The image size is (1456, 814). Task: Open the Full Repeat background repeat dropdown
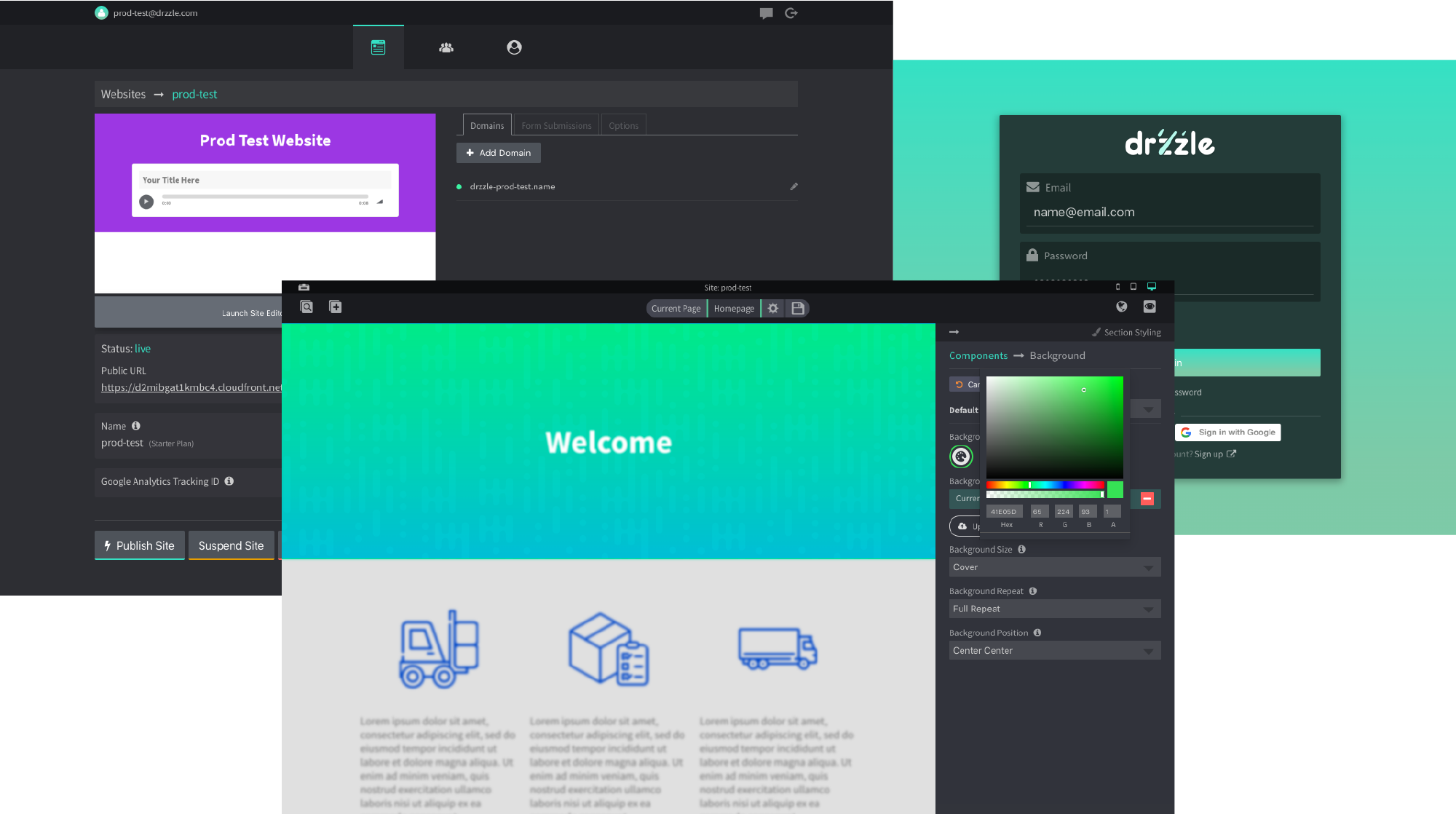click(1054, 609)
